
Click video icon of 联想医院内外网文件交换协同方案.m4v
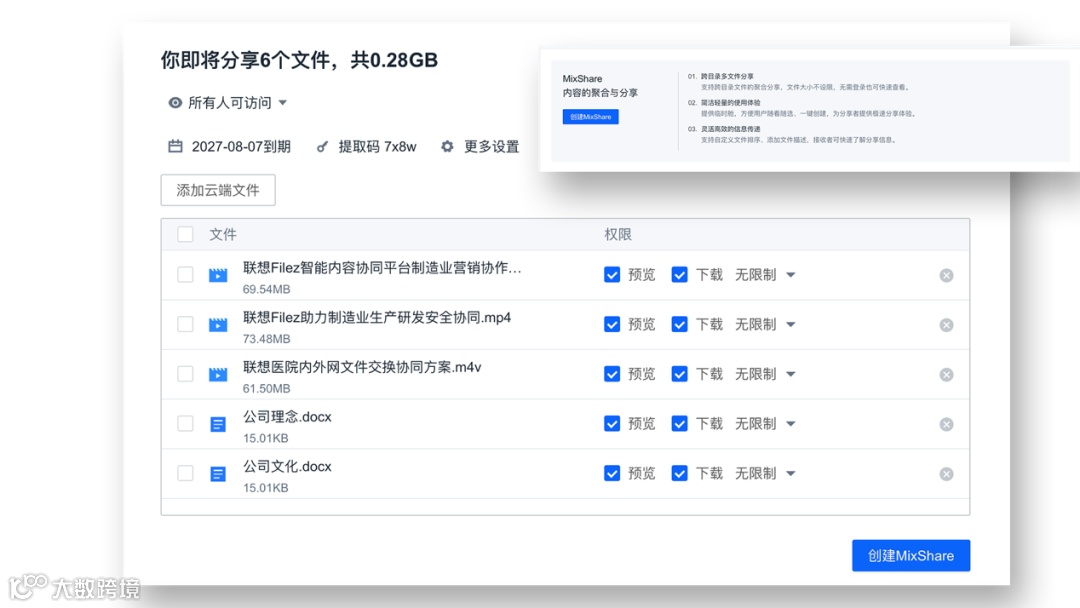click(218, 374)
